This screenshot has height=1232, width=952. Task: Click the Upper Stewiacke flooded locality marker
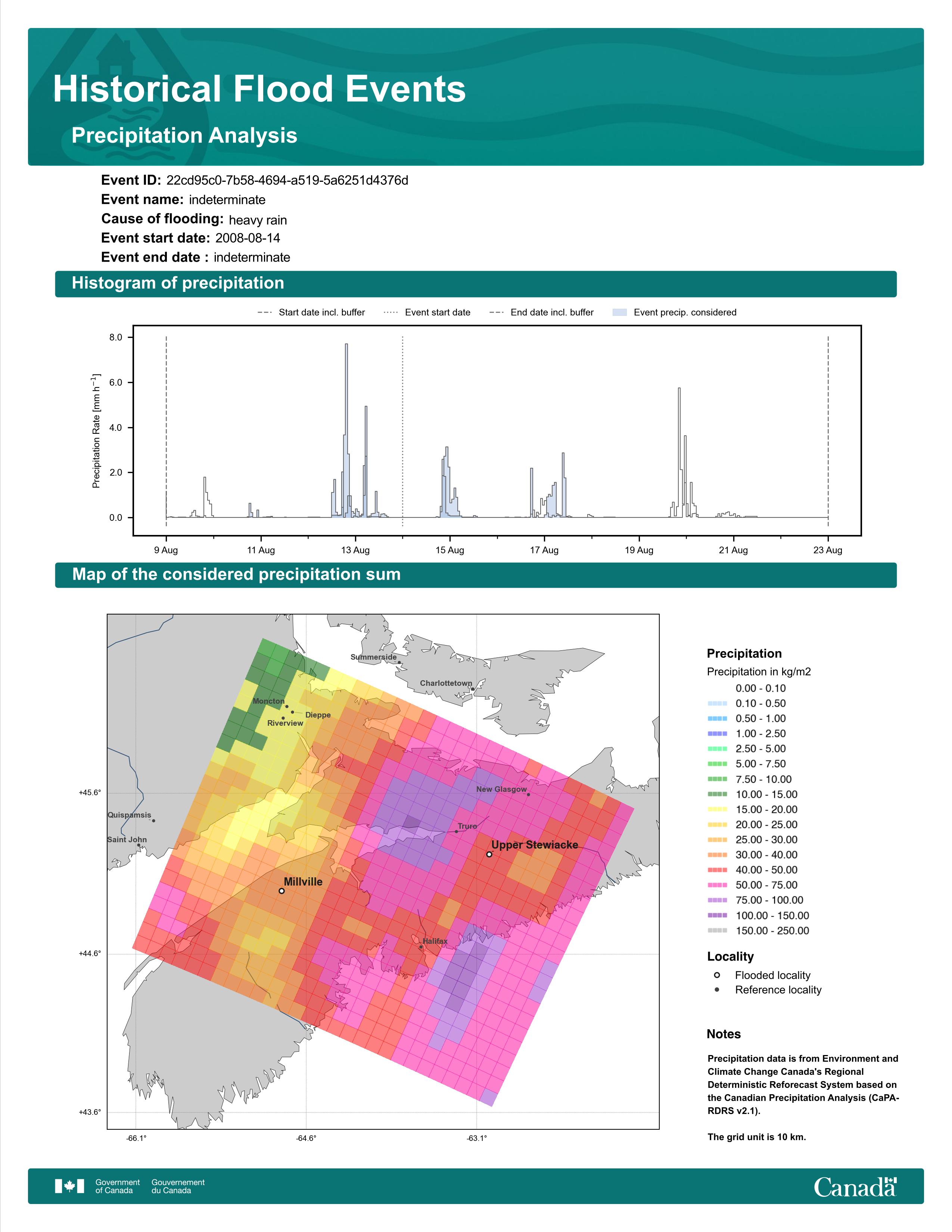[x=489, y=854]
